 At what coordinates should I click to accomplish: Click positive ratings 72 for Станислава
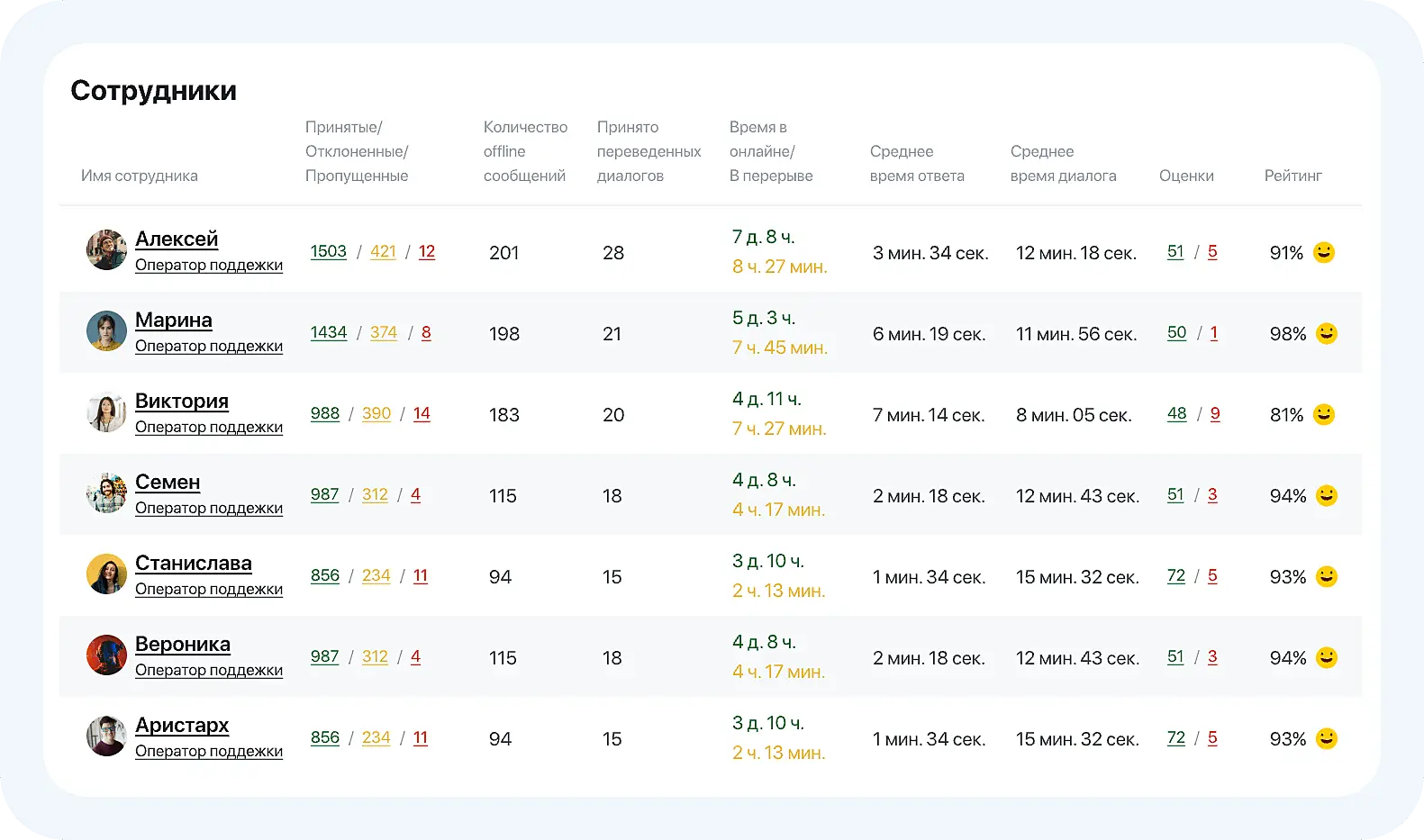point(1175,575)
